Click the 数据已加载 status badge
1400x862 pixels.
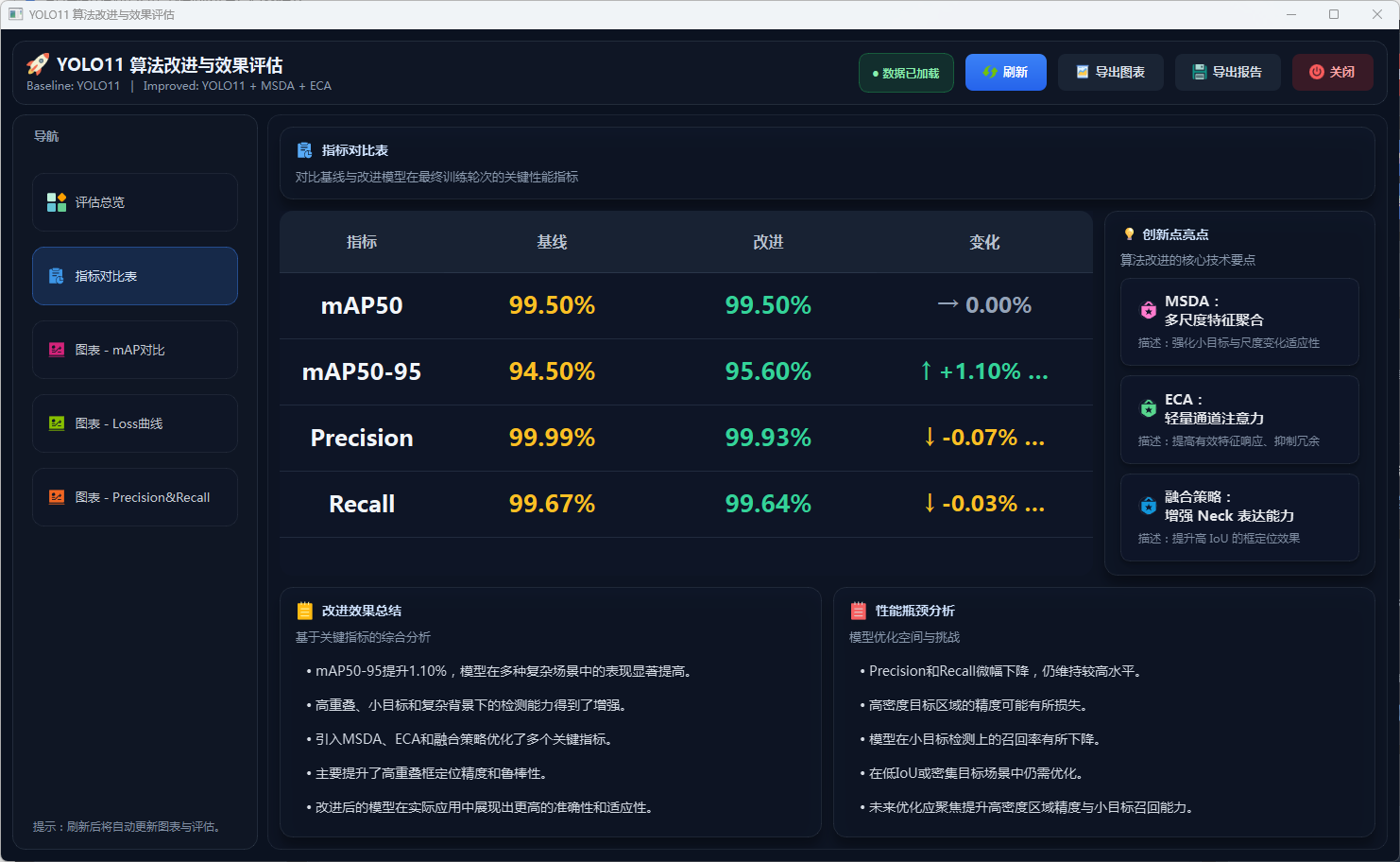(x=906, y=73)
